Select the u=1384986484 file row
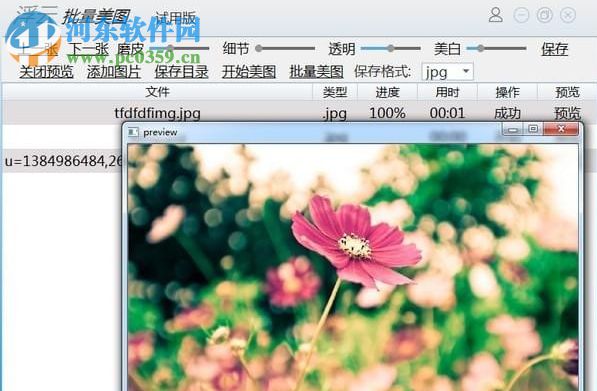The image size is (597, 391). (x=62, y=161)
